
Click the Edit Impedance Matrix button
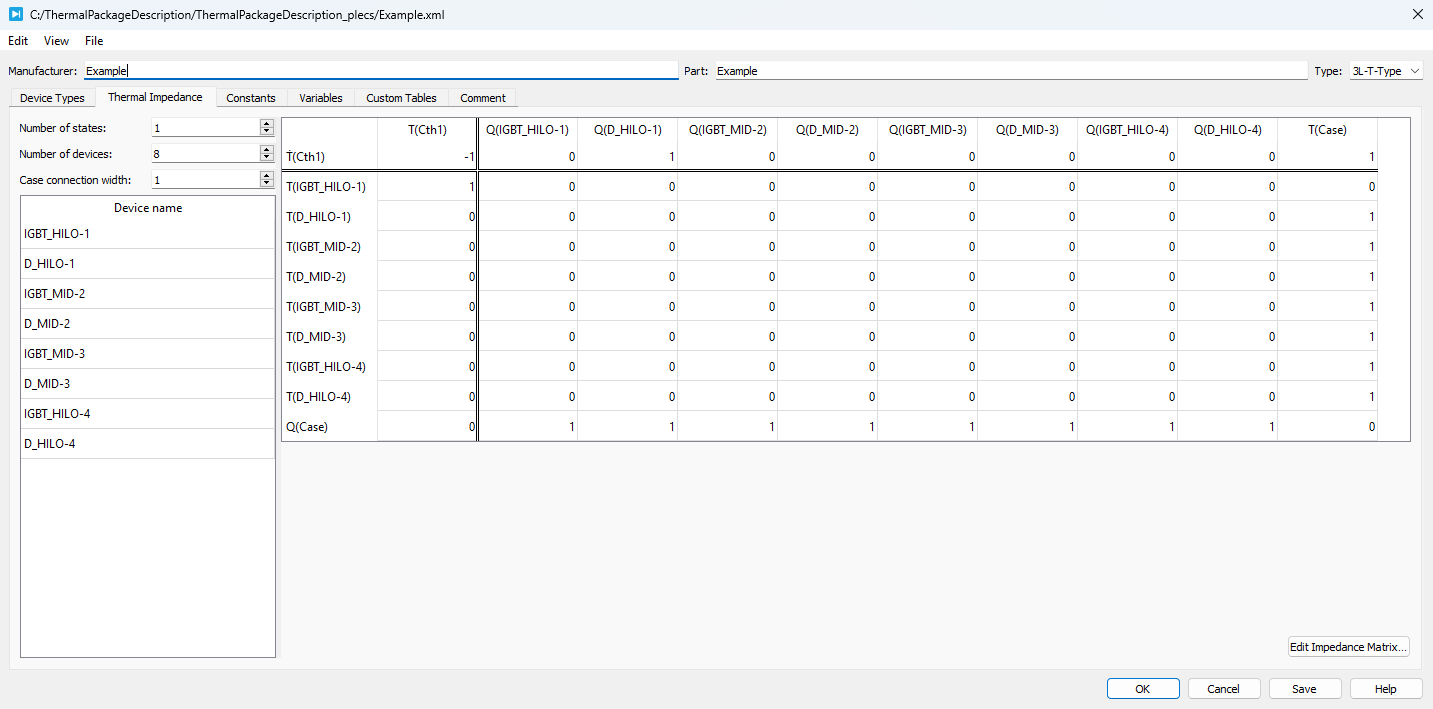coord(1348,647)
